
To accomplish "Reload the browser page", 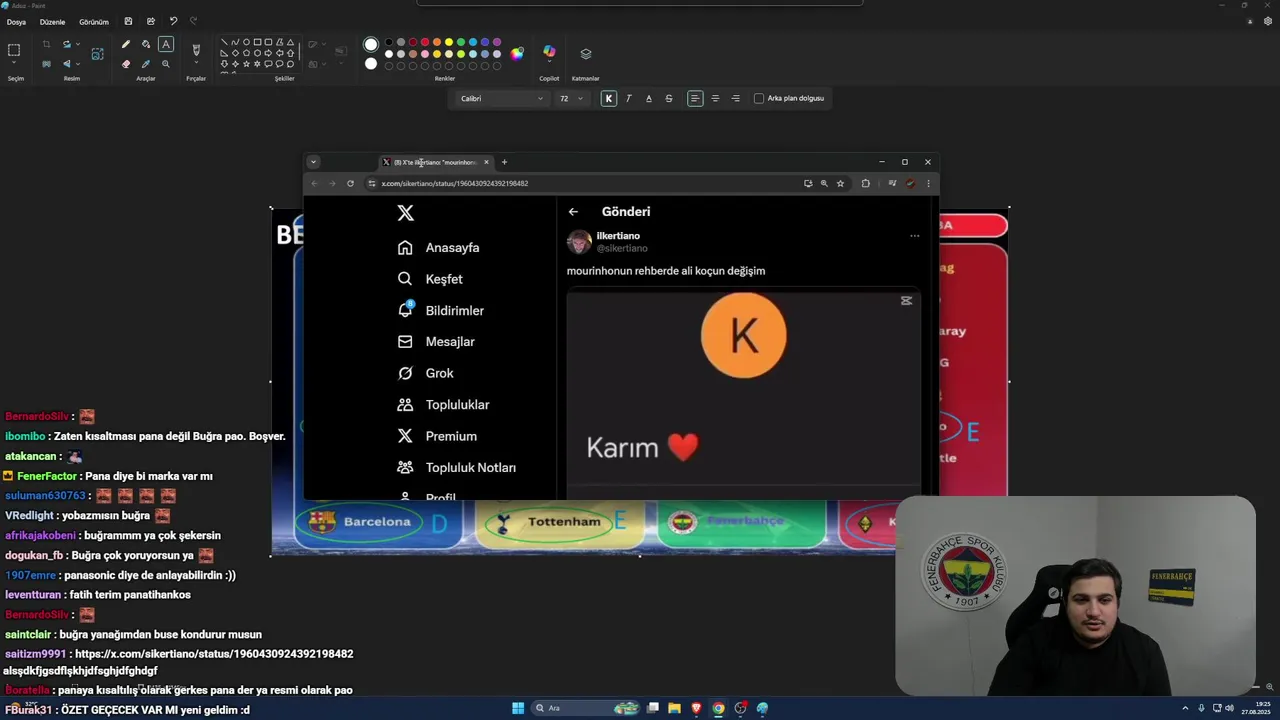I will click(x=350, y=183).
